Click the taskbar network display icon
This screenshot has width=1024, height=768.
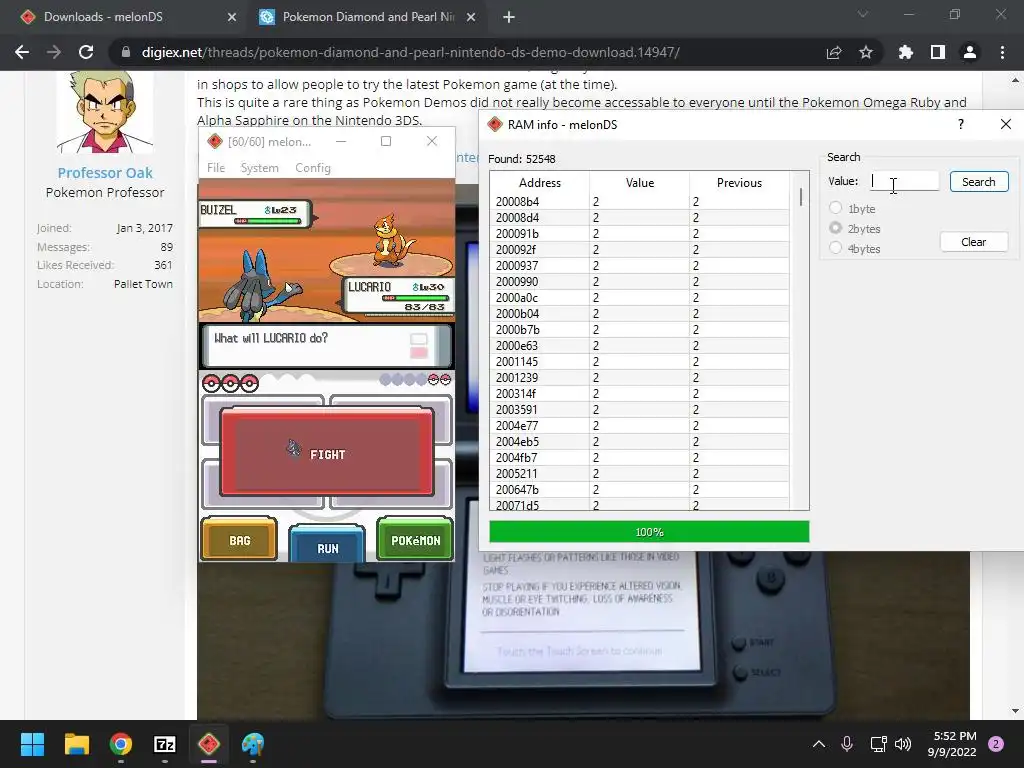(878, 744)
